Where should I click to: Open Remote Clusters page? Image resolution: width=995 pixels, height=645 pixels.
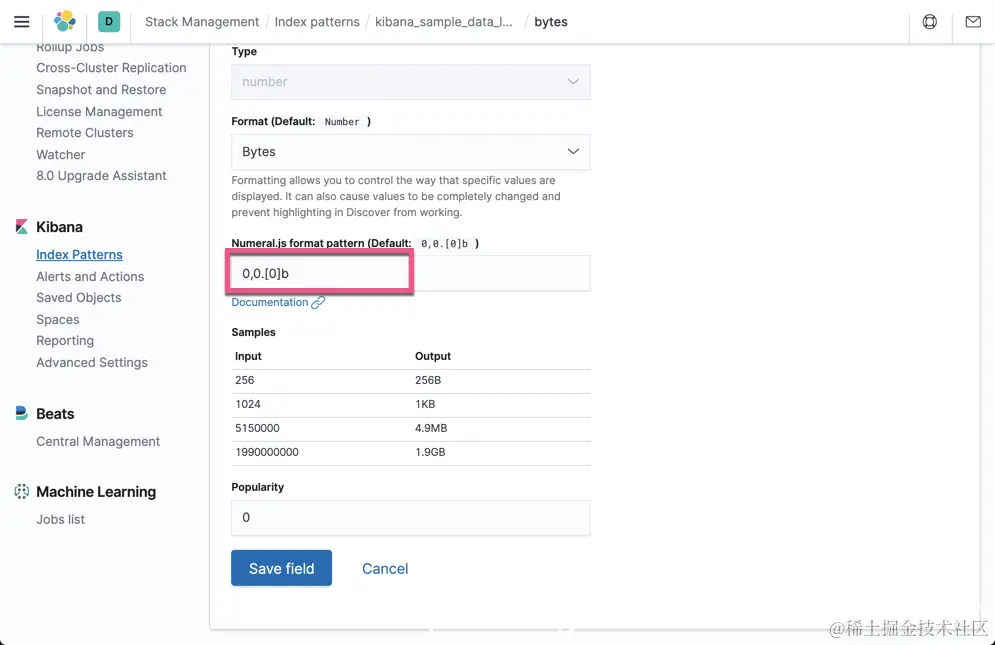84,133
